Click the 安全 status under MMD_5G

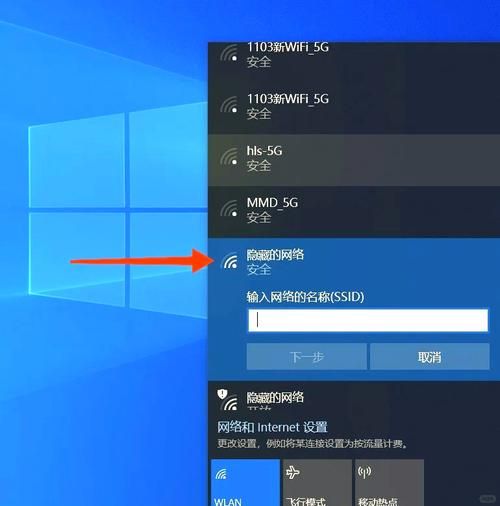point(259,218)
